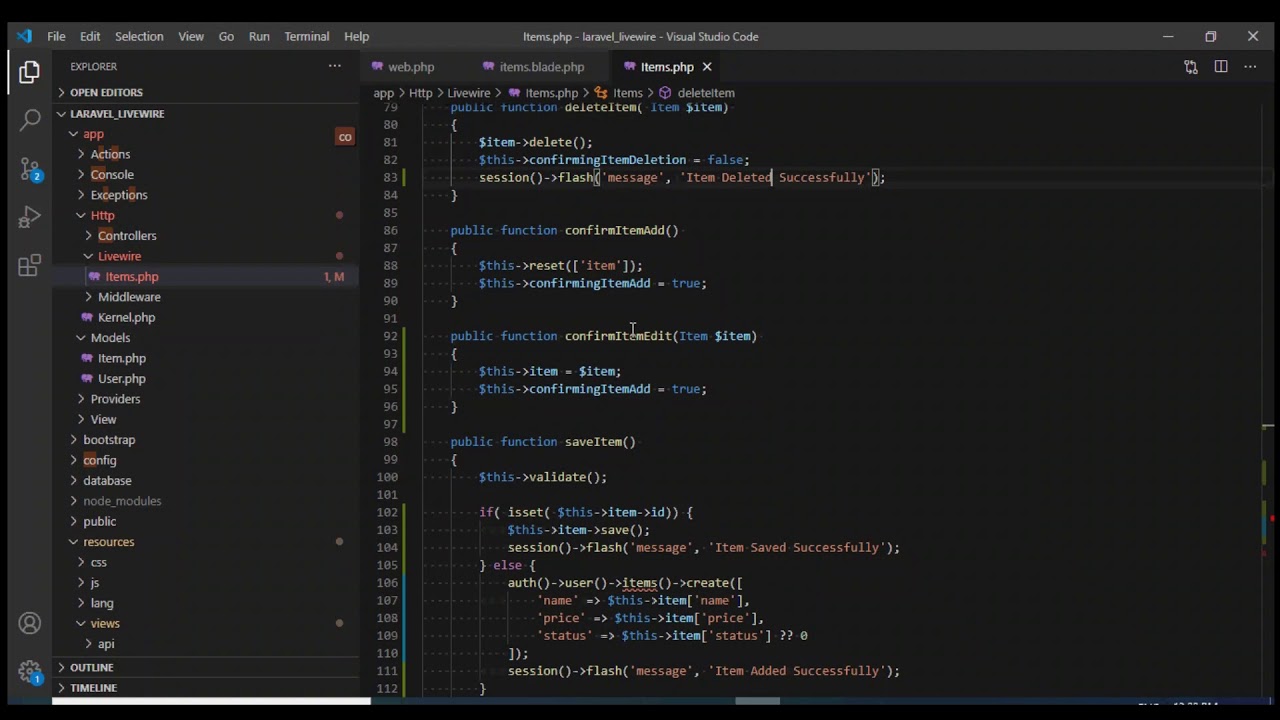Select Items.php in the file explorer
The image size is (1280, 720).
131,277
